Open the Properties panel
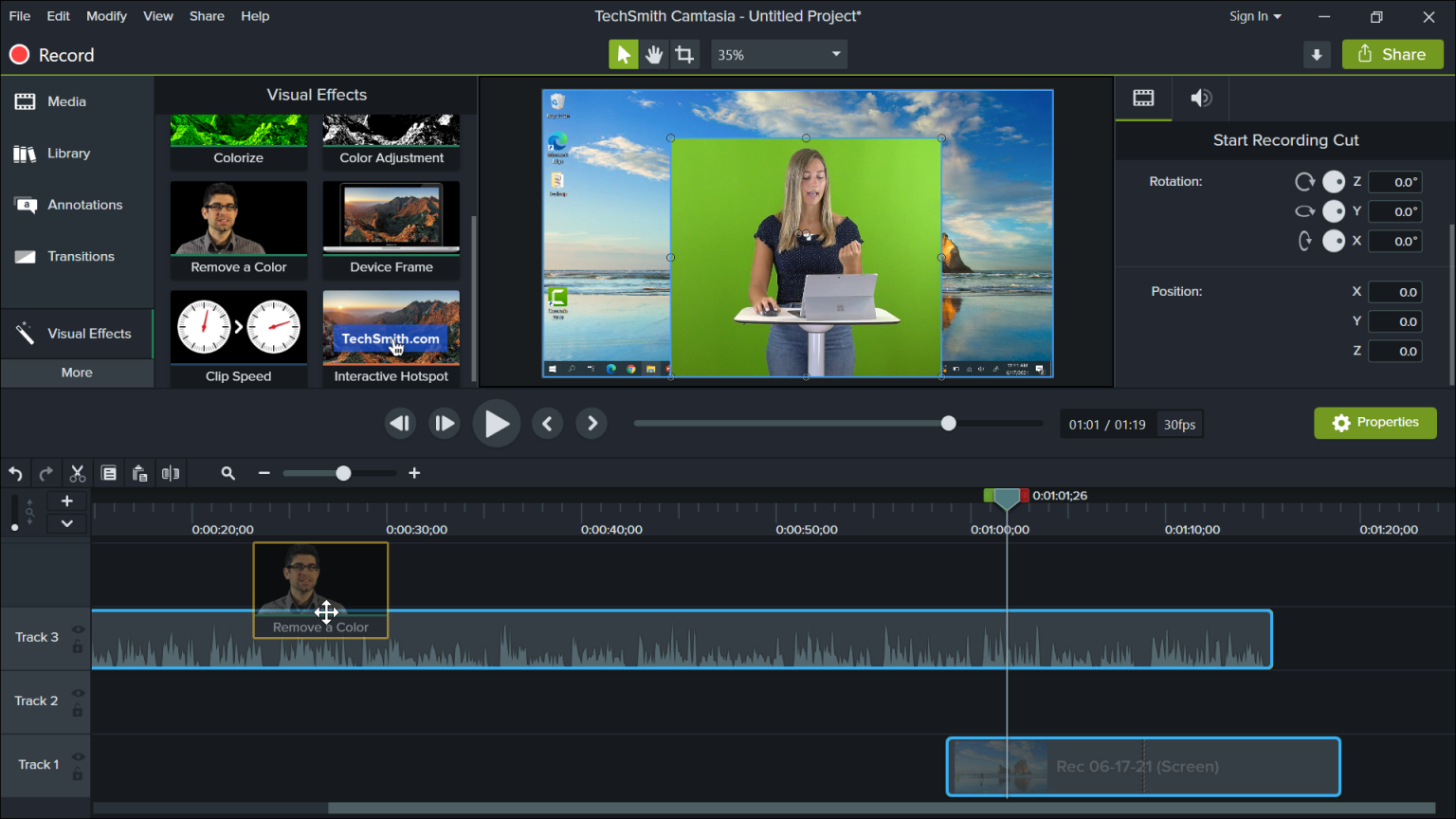 point(1374,423)
